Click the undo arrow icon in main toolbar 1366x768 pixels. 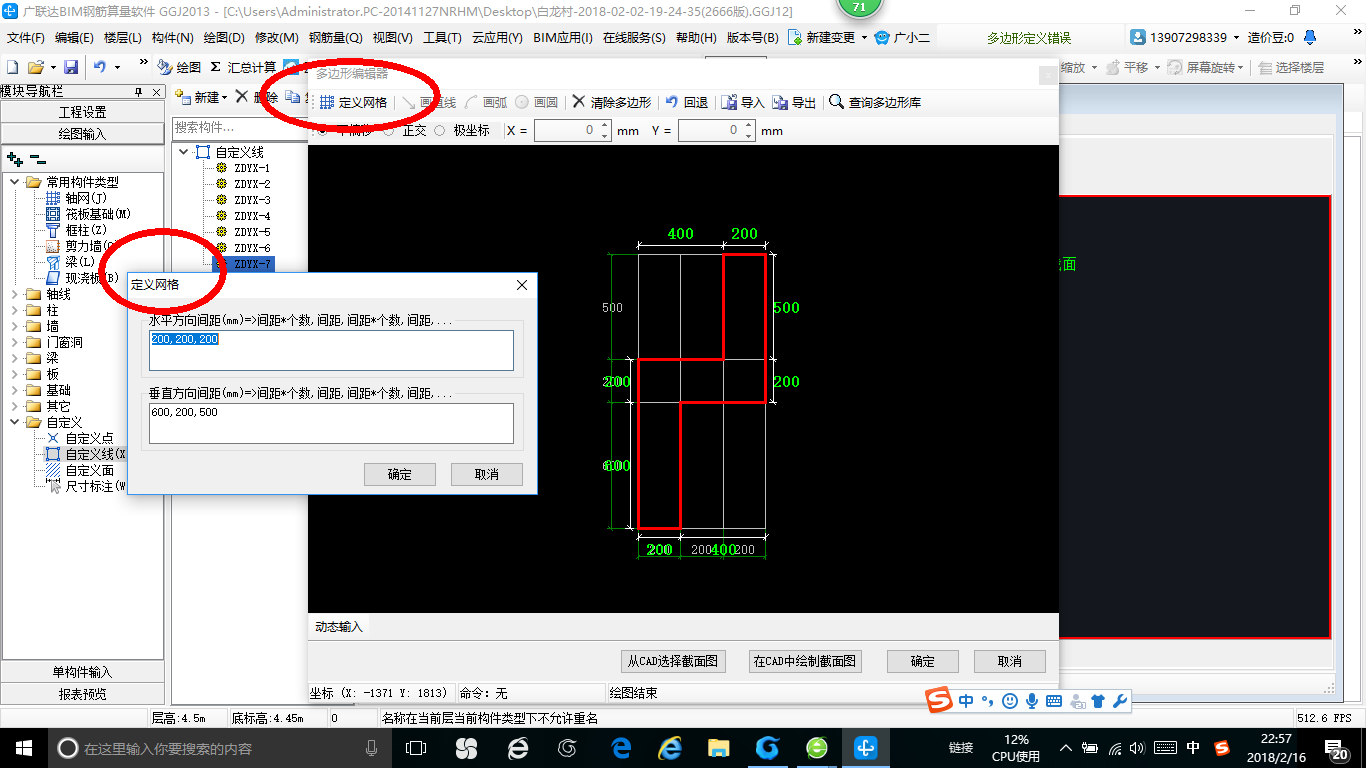(100, 67)
